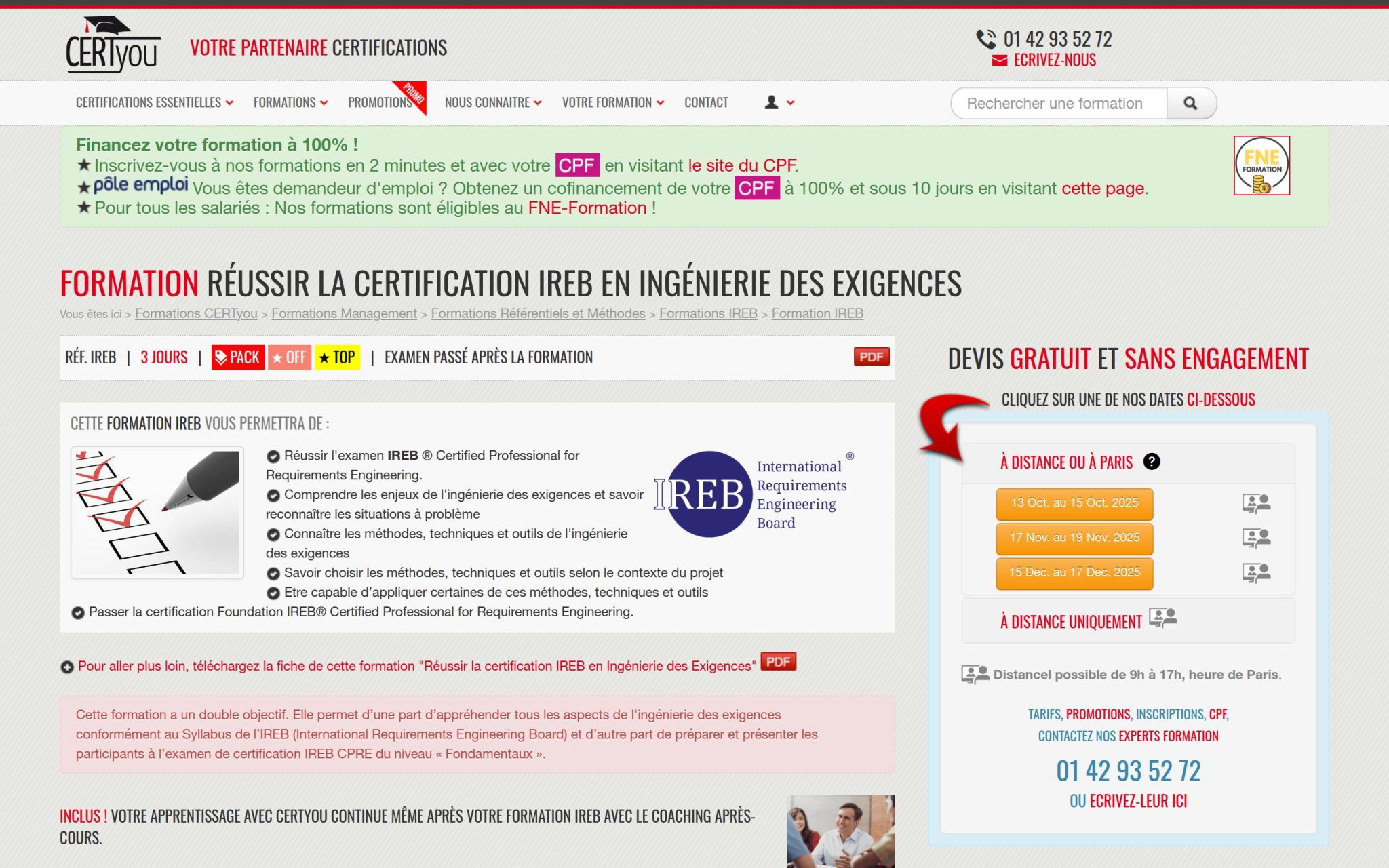Click the distanciel icon beside Distanciel possible de 9h
This screenshot has width=1389, height=868.
coord(975,675)
